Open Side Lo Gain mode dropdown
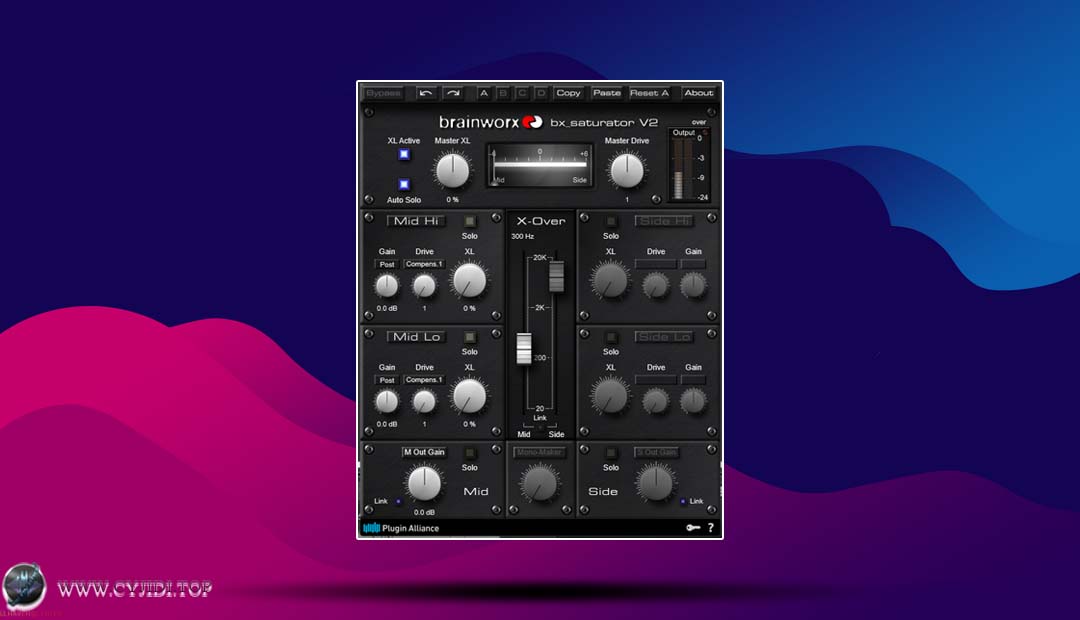The image size is (1080, 620). pyautogui.click(x=693, y=380)
